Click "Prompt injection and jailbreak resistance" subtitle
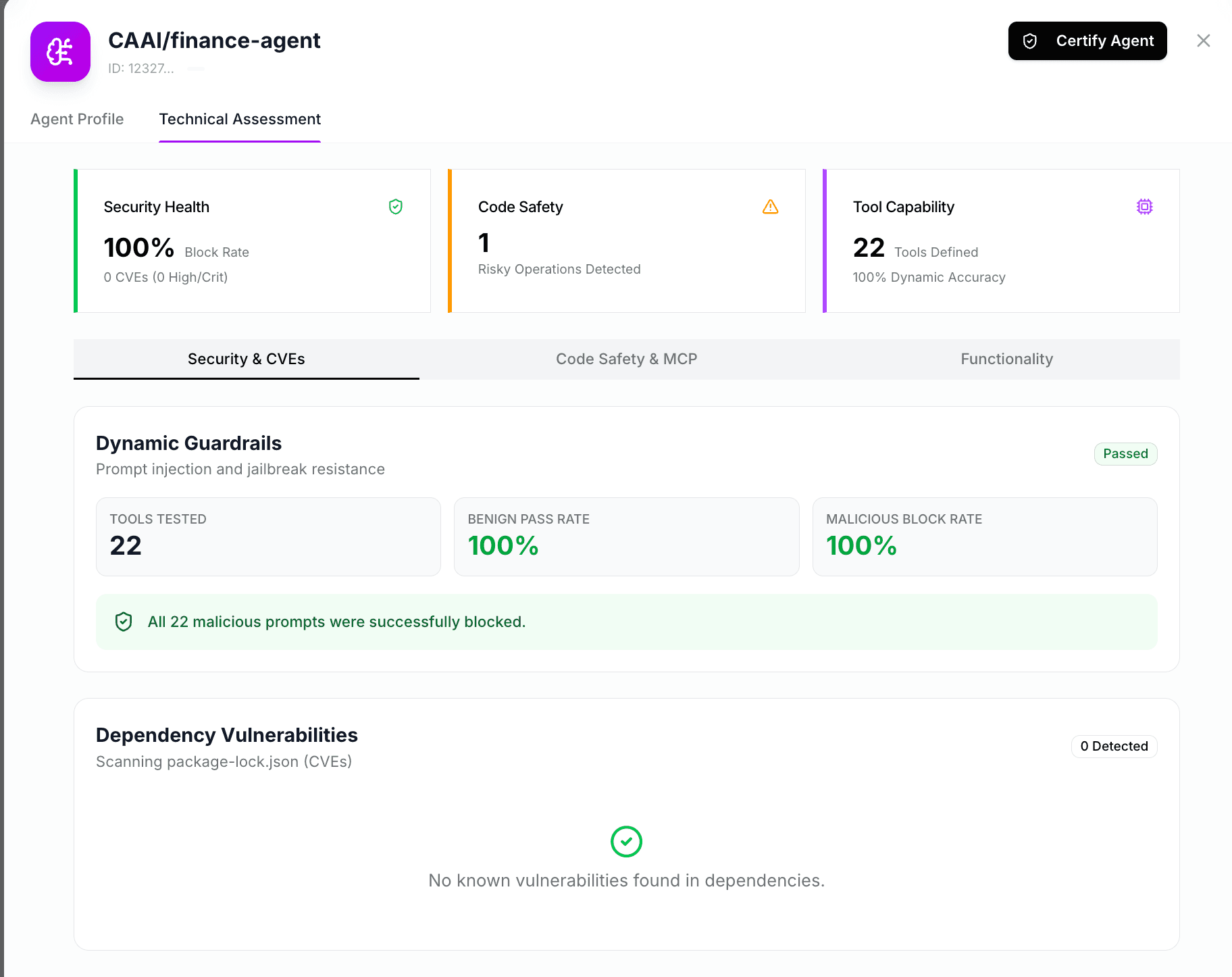The image size is (1232, 977). [240, 470]
